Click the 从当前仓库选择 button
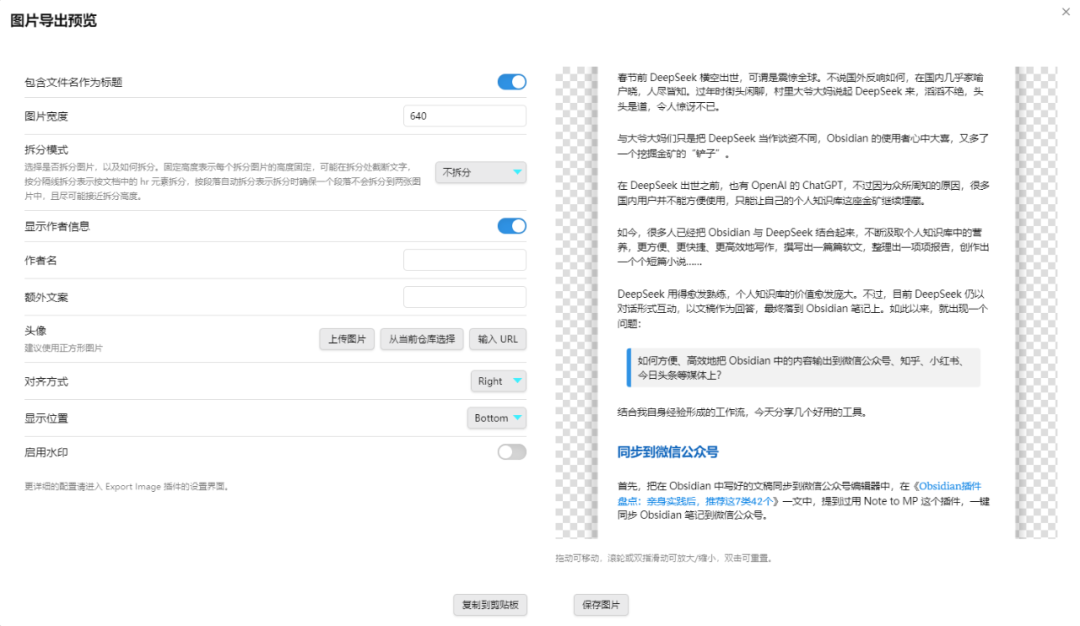Screen dimensions: 1080x626 pyautogui.click(x=422, y=339)
